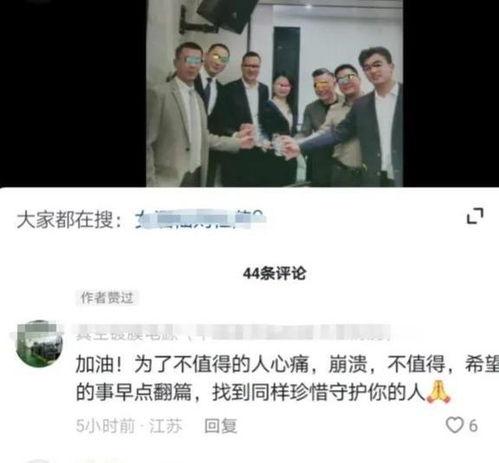The width and height of the screenshot is (499, 463).
Task: Select the comment text starting with 加油
Action: tap(287, 378)
